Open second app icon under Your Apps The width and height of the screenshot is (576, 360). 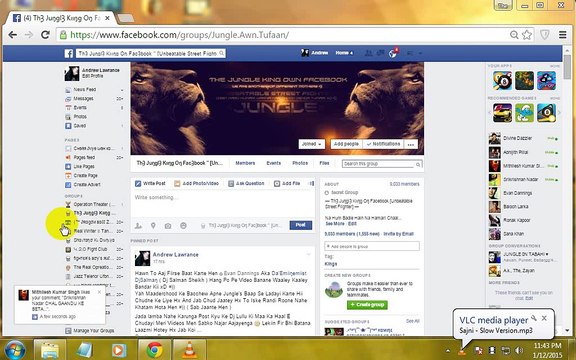tap(524, 80)
